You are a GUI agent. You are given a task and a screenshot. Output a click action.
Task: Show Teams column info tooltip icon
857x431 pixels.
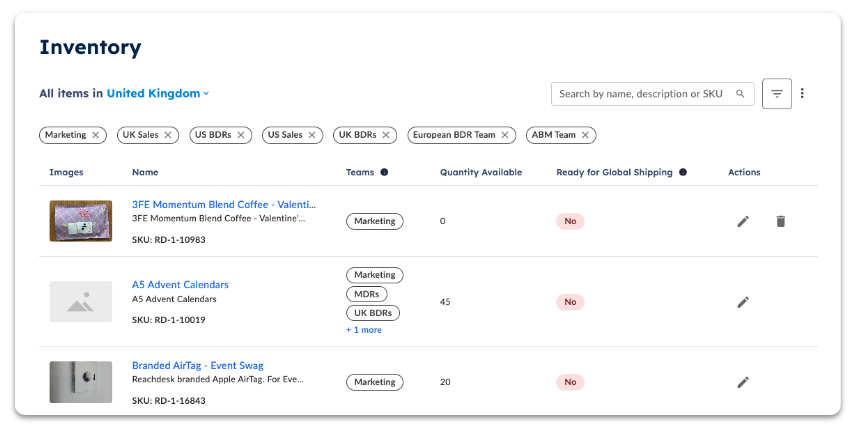[x=384, y=172]
